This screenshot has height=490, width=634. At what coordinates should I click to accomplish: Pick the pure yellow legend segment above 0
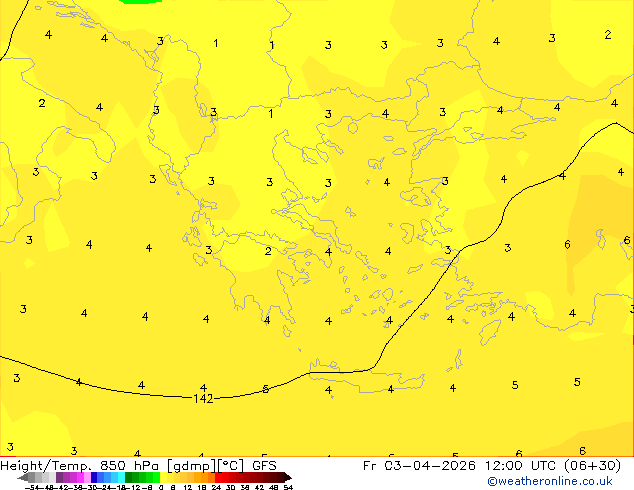pyautogui.click(x=163, y=477)
